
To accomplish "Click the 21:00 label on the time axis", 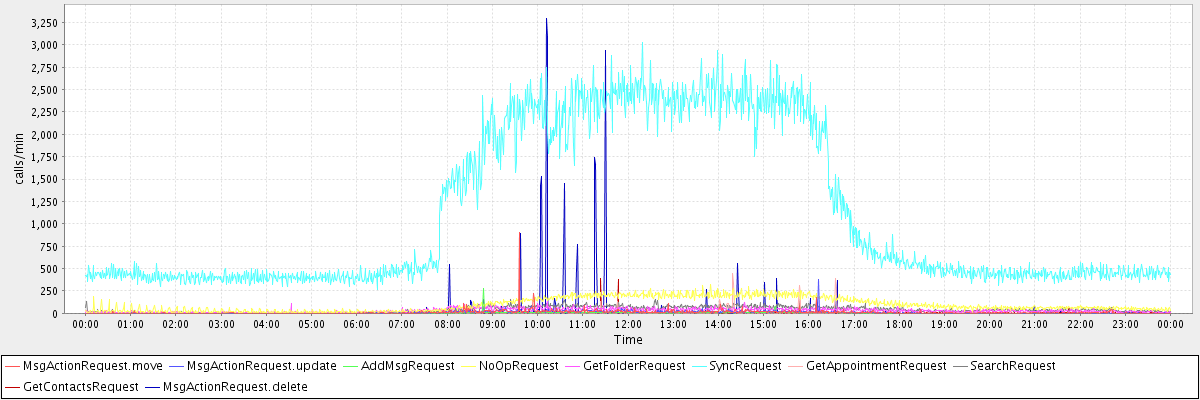I will pyautogui.click(x=1035, y=324).
